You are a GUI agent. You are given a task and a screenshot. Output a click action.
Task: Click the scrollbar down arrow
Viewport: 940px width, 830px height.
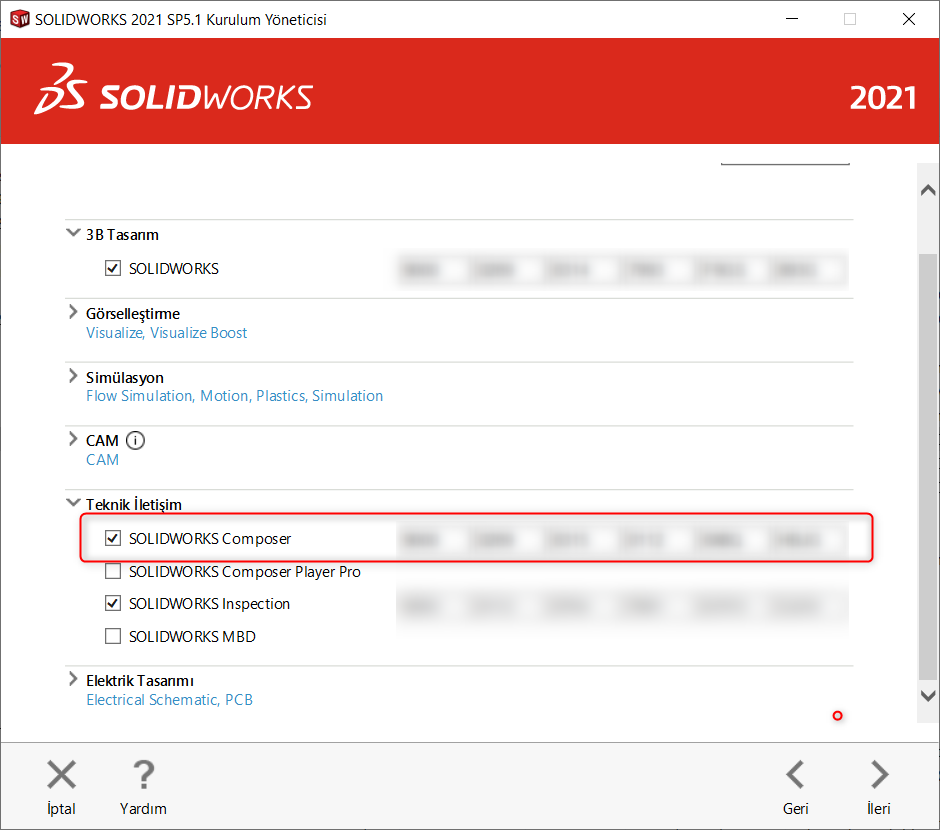pyautogui.click(x=928, y=695)
